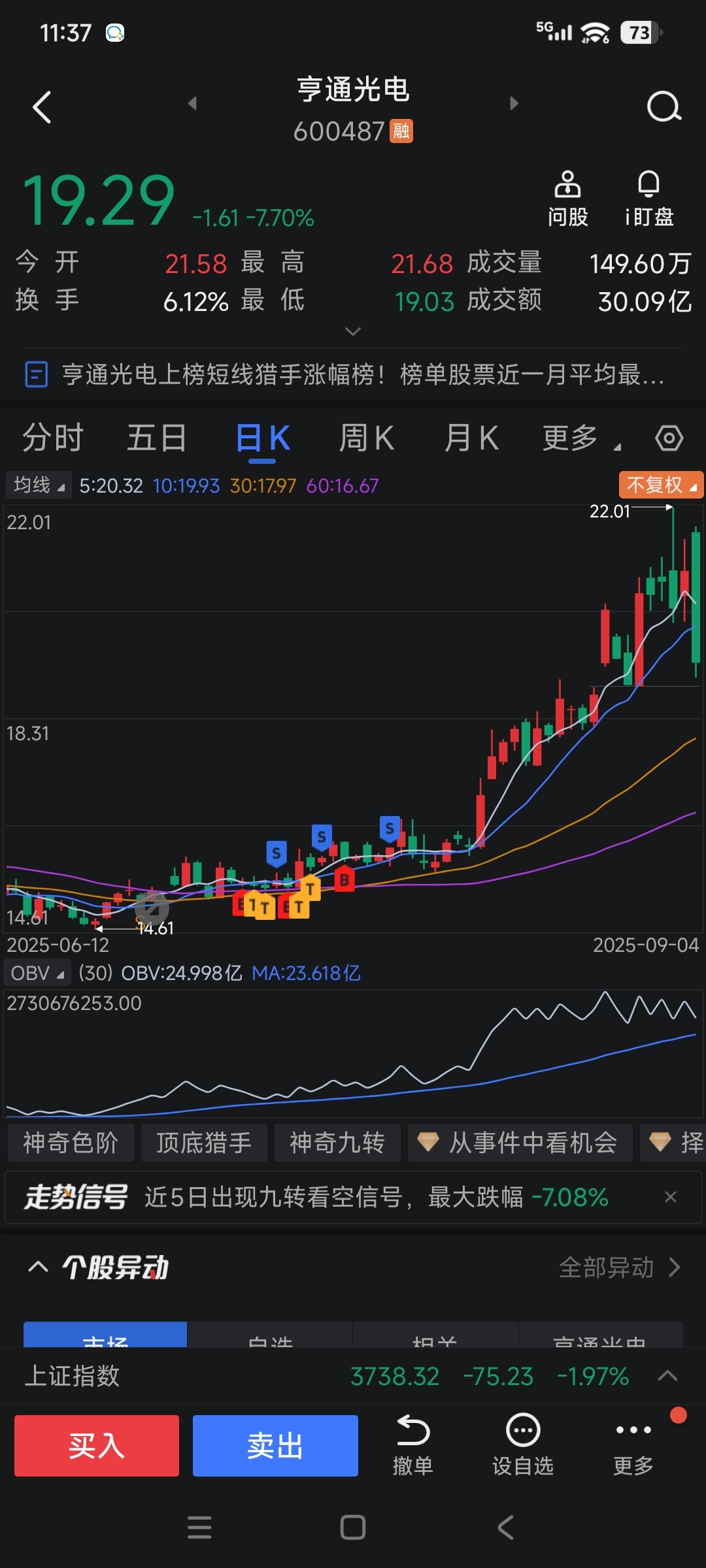Image resolution: width=706 pixels, height=1568 pixels.
Task: Tap the 买入 buy button
Action: tap(97, 1446)
